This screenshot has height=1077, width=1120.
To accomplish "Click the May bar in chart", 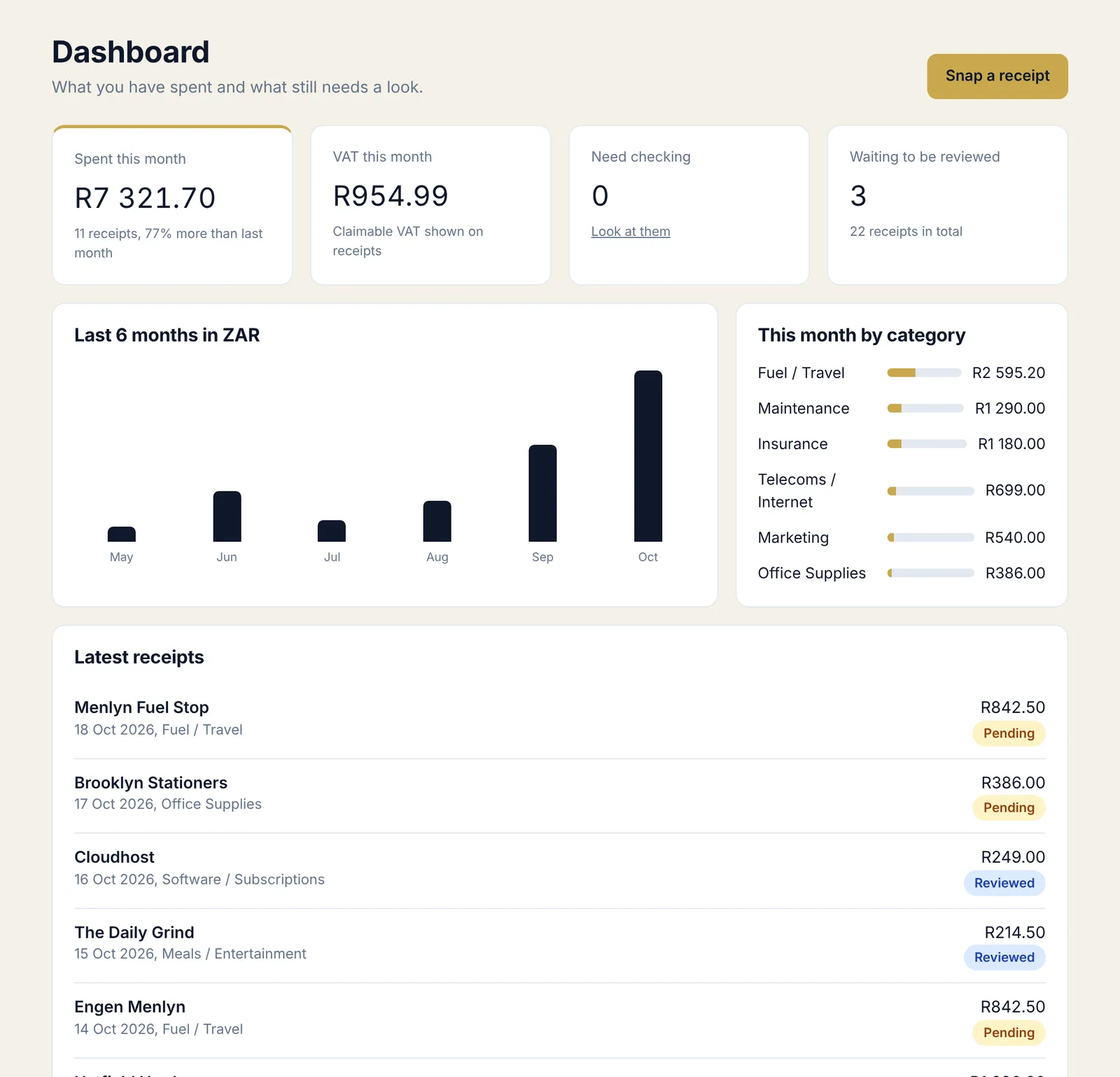I will click(x=122, y=534).
